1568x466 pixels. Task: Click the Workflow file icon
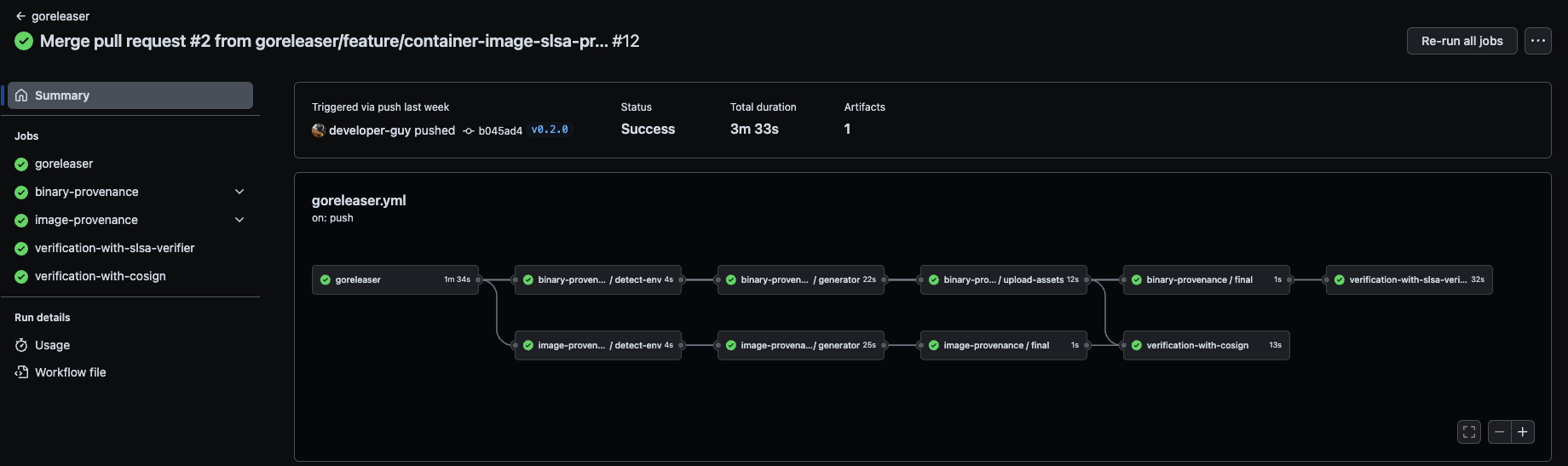tap(21, 372)
